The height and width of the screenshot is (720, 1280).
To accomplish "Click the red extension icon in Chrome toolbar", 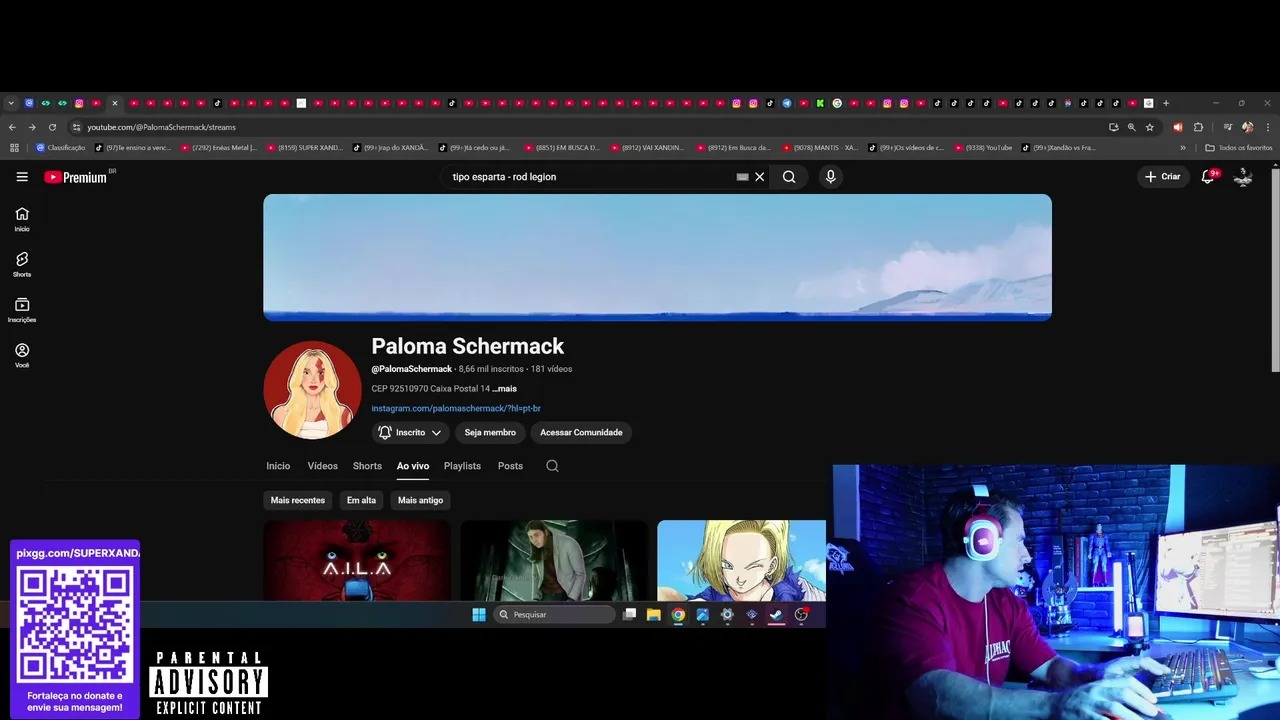I will pos(1178,127).
